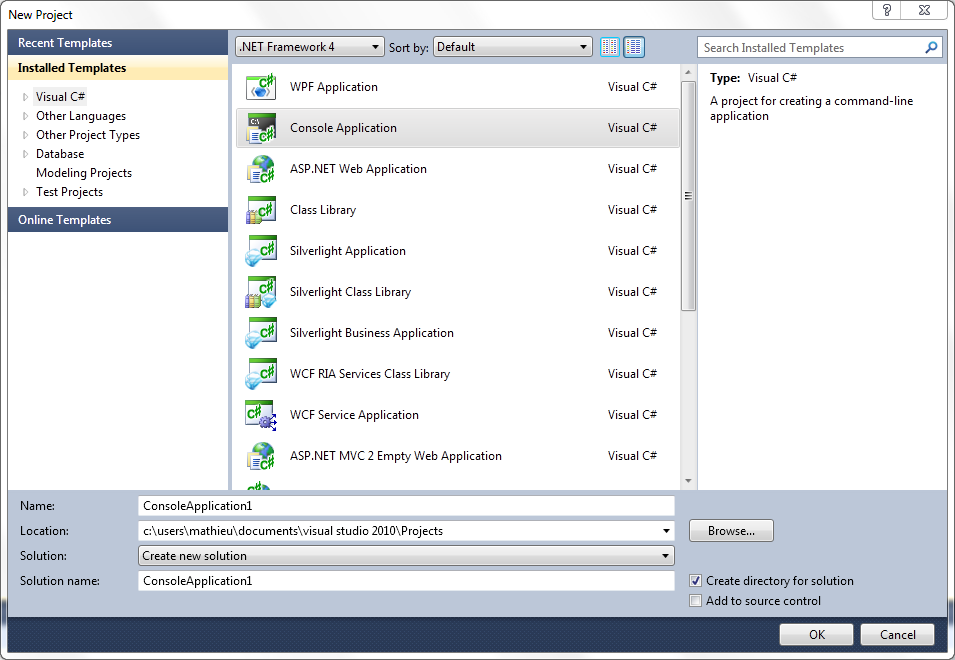955x660 pixels.
Task: Open the .NET Framework version dropdown
Action: [374, 46]
